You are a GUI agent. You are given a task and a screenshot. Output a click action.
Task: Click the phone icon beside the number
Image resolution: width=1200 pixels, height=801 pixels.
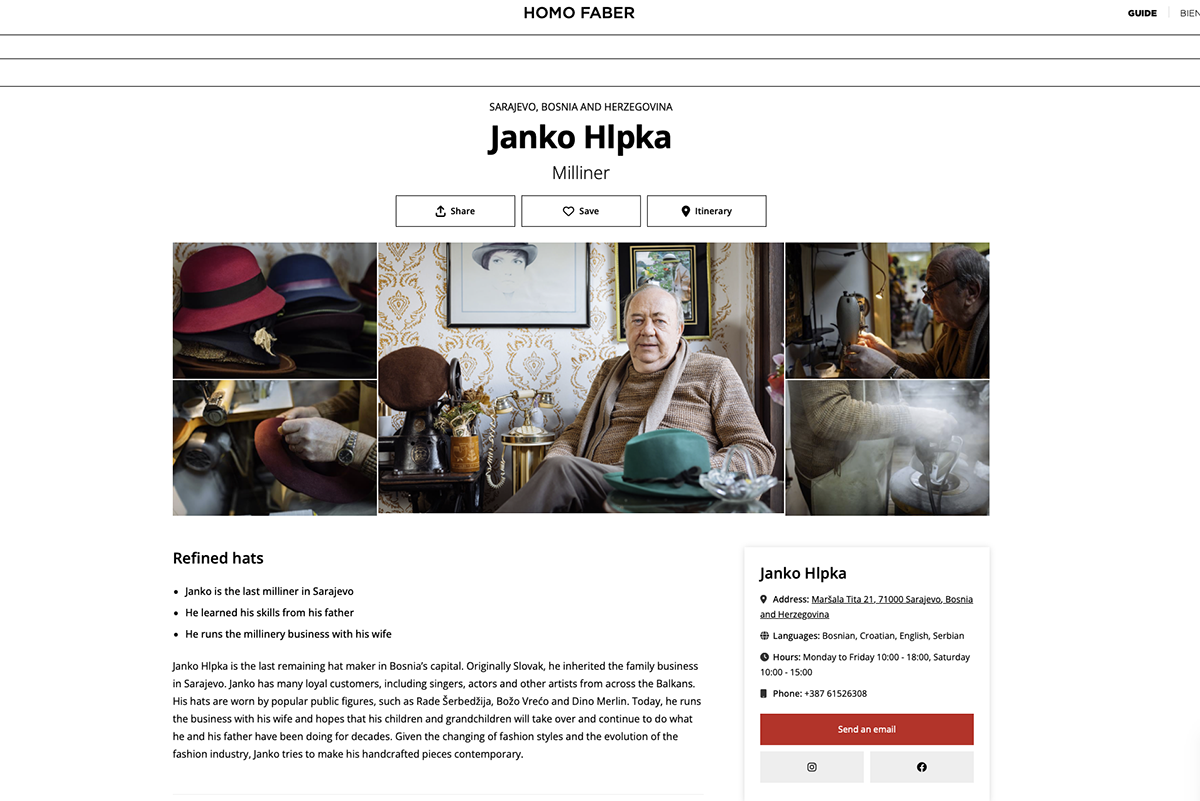coord(764,693)
